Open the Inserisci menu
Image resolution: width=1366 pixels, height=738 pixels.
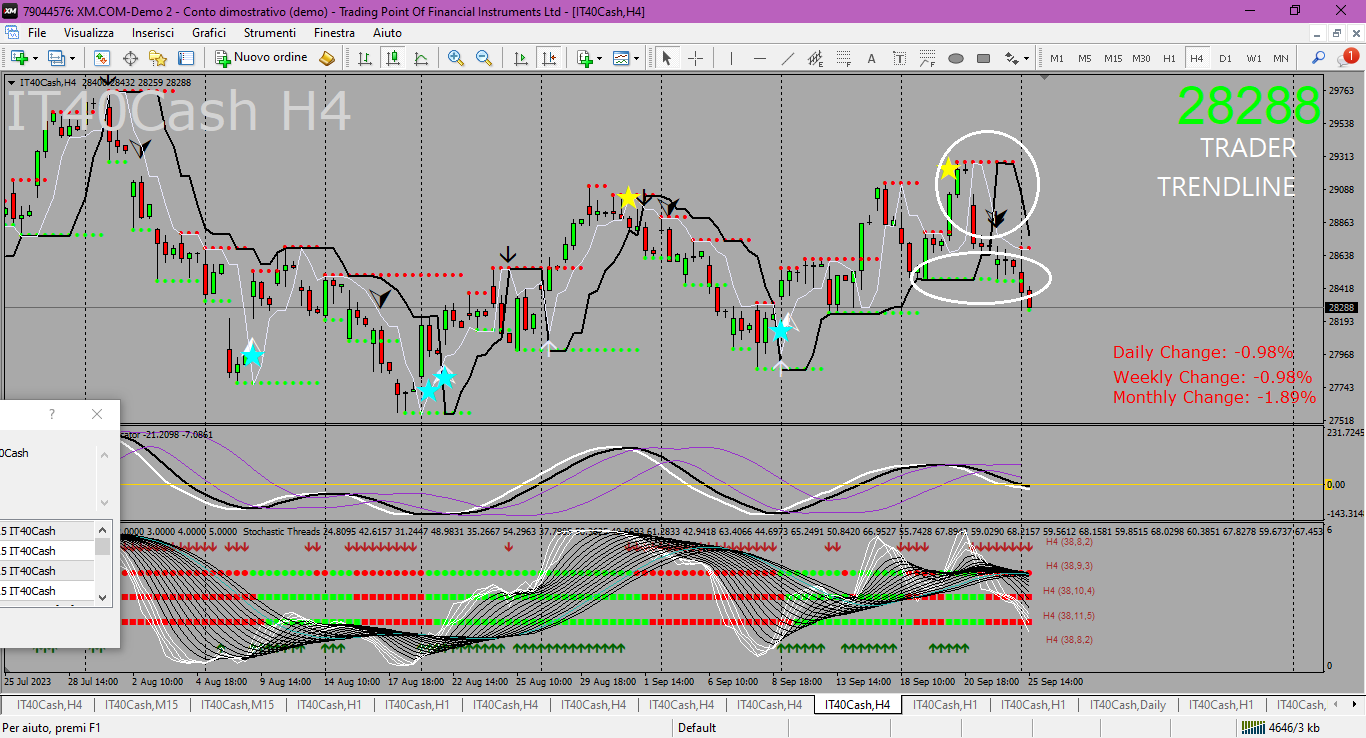153,33
